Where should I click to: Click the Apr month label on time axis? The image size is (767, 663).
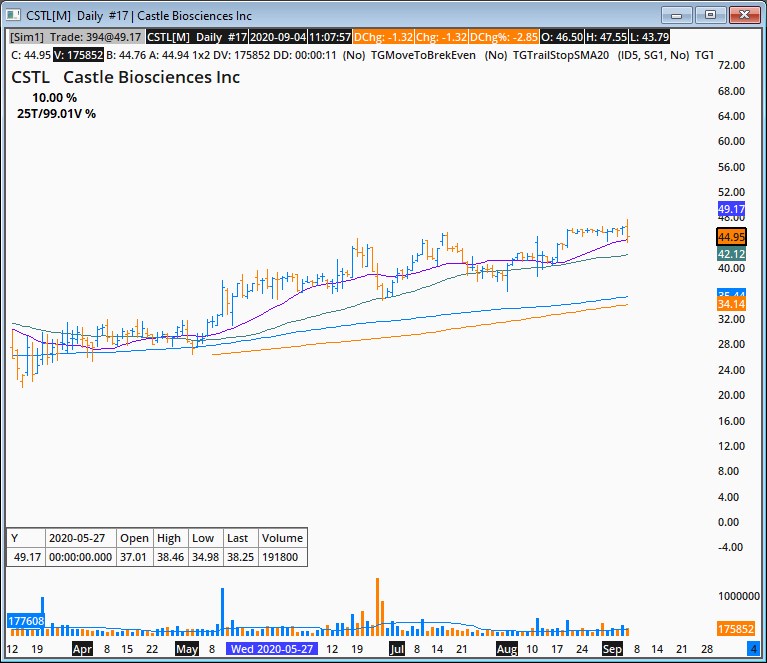82,649
